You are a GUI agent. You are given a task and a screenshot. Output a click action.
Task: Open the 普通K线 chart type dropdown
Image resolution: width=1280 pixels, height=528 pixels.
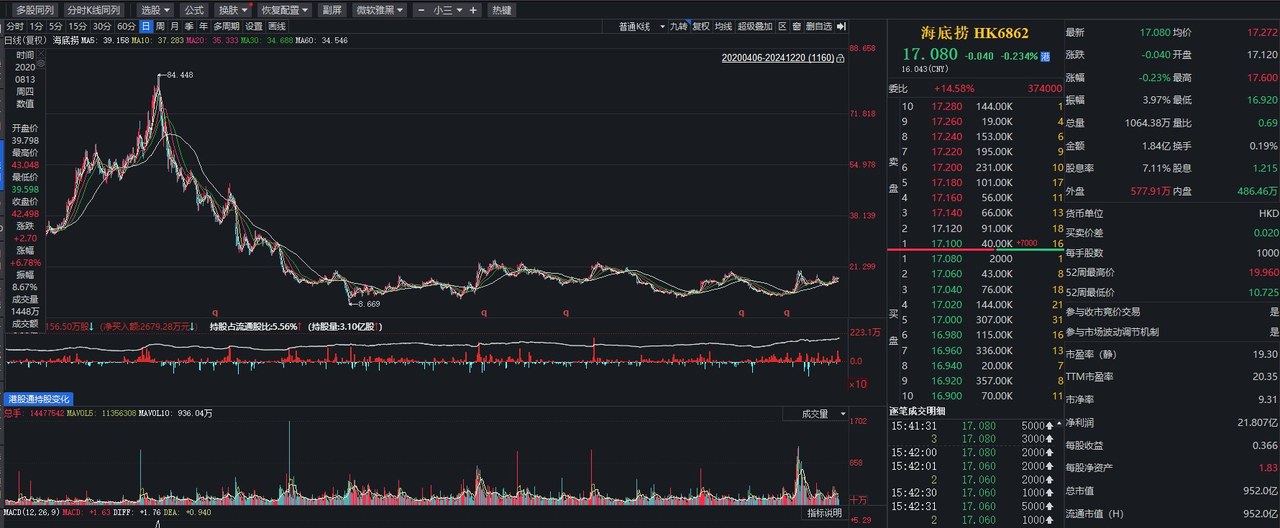point(643,26)
